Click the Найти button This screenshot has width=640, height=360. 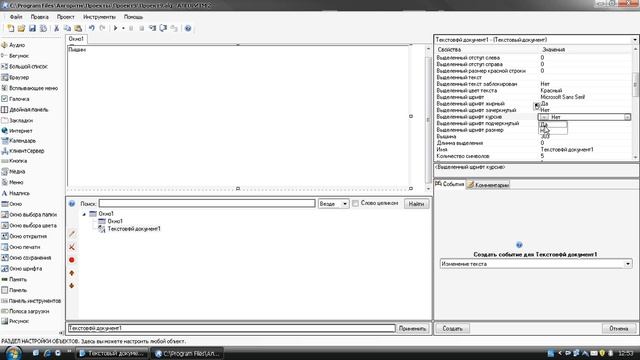[x=416, y=204]
